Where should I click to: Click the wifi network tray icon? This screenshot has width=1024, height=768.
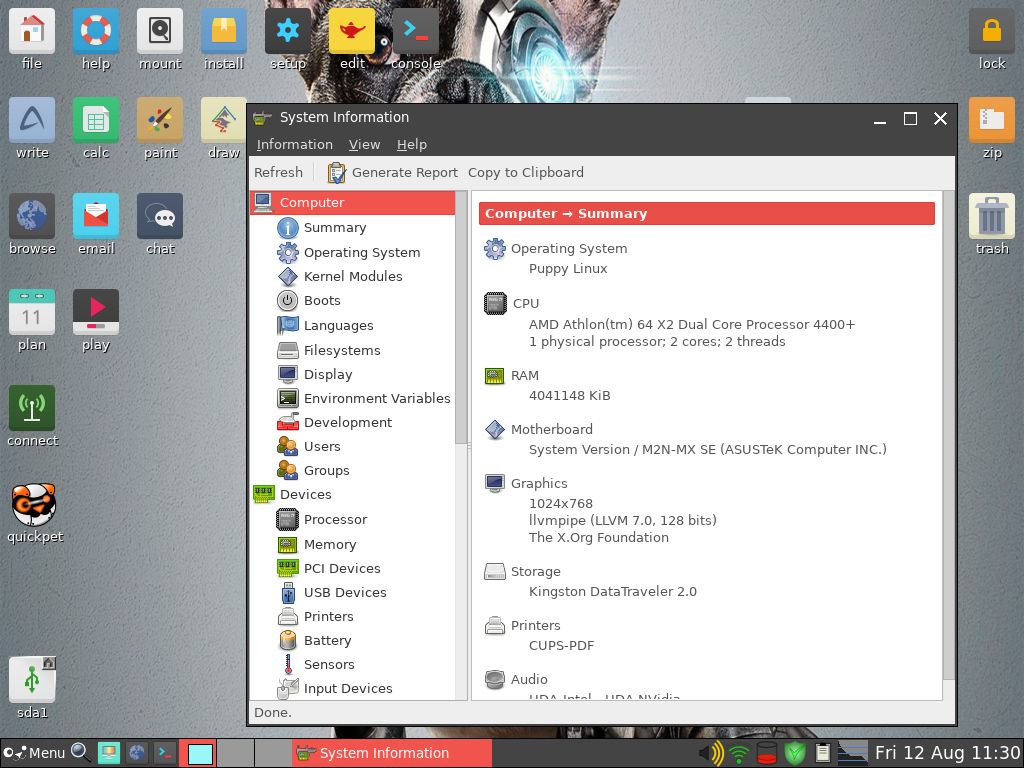739,754
